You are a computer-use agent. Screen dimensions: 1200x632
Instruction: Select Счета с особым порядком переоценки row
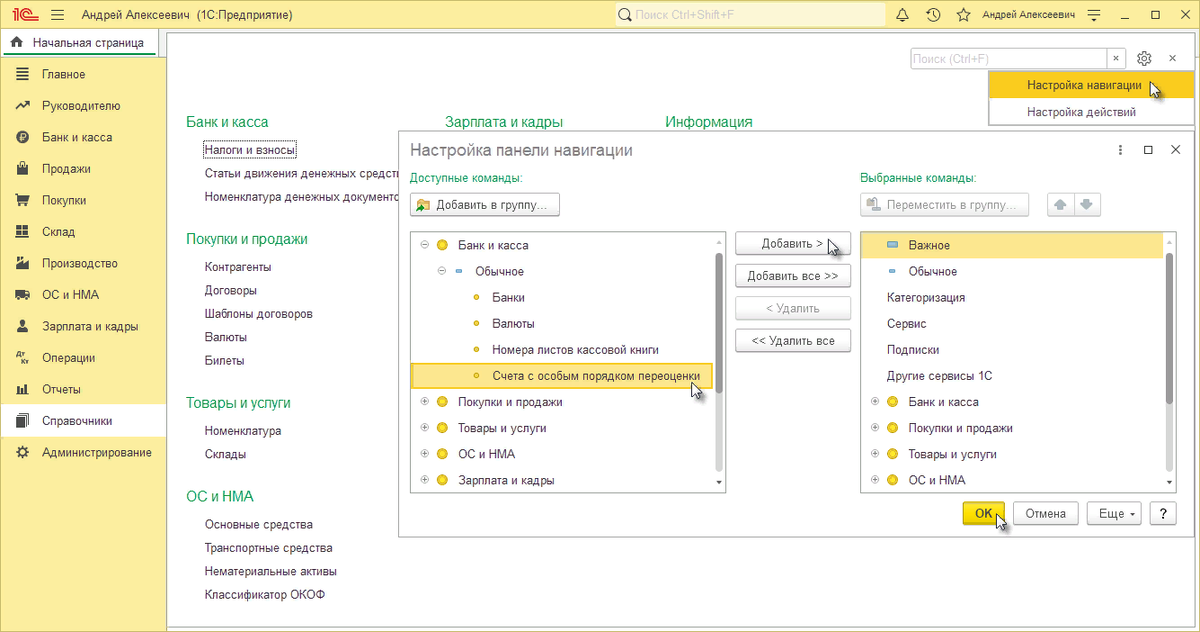click(562, 376)
